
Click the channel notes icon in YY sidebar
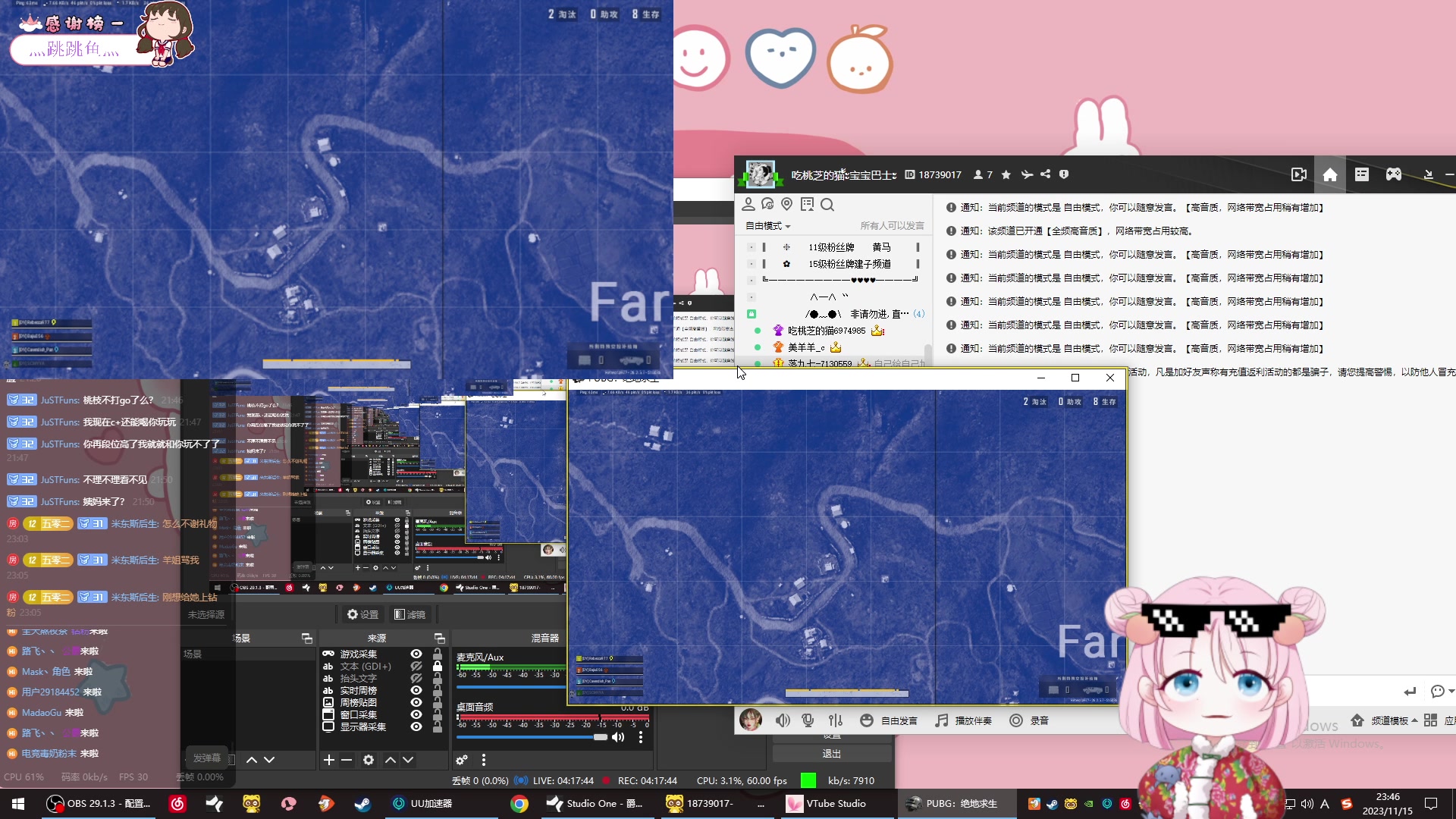807,204
